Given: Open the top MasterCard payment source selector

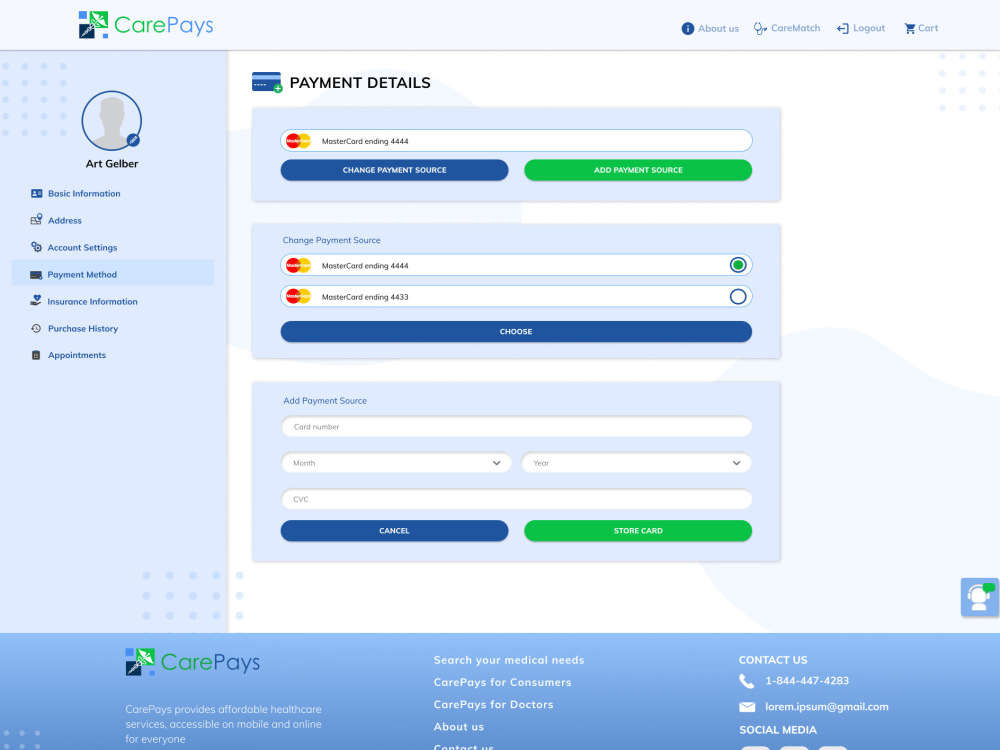Looking at the screenshot, I should 516,140.
